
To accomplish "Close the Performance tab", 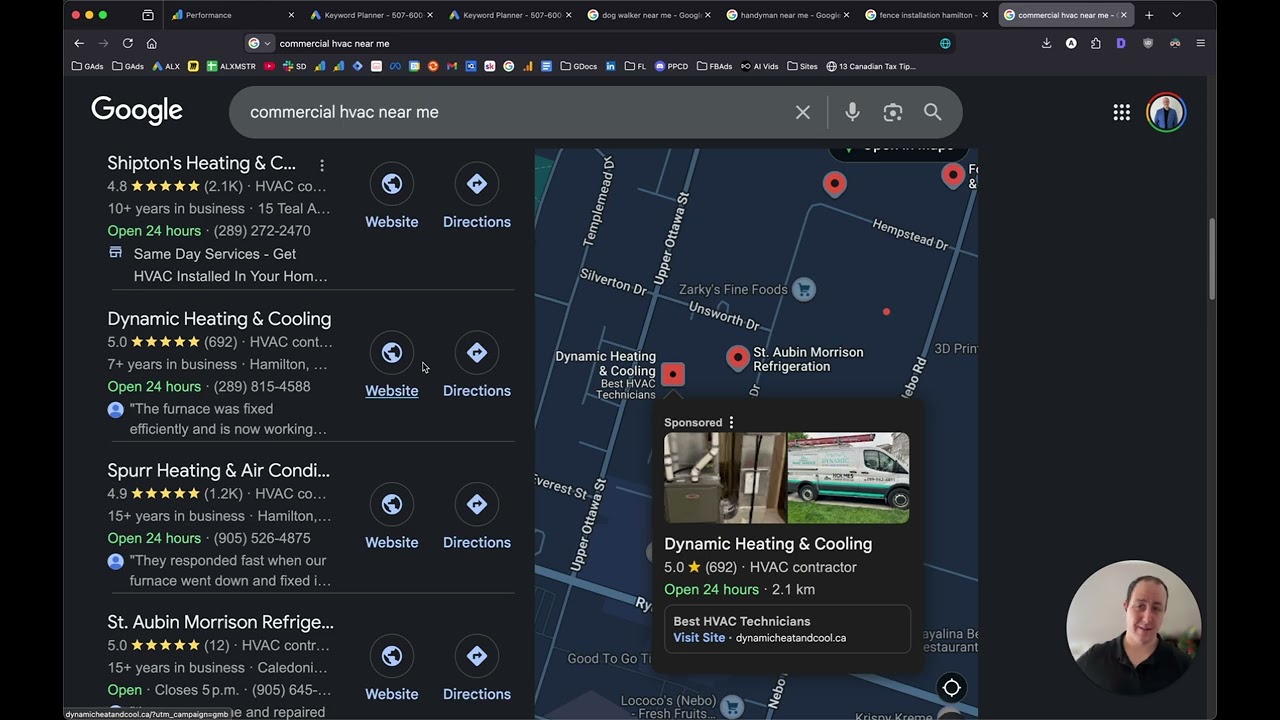I will coord(291,15).
